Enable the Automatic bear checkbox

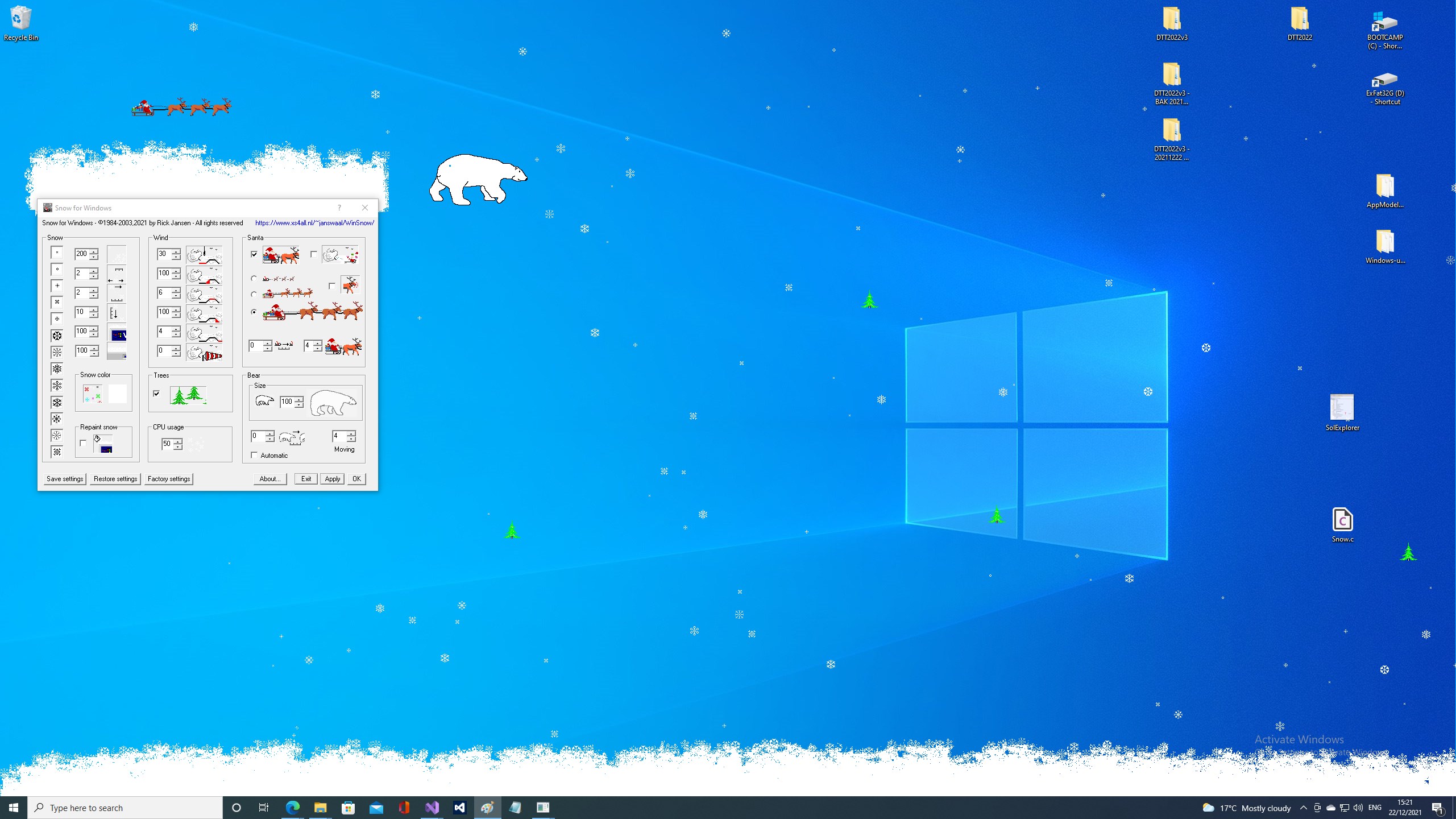(254, 456)
